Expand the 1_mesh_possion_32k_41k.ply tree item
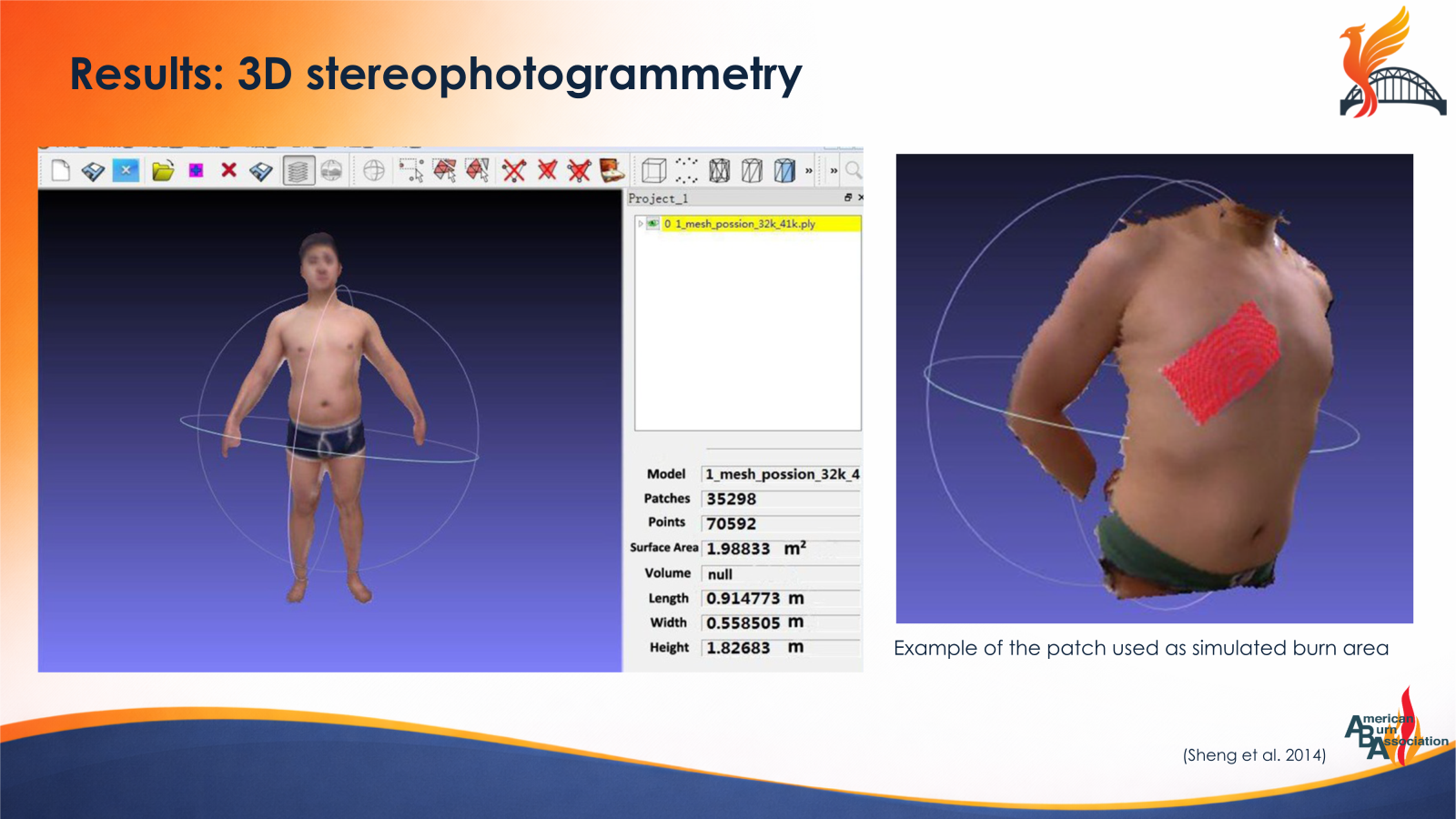The image size is (1456, 819). 641,222
